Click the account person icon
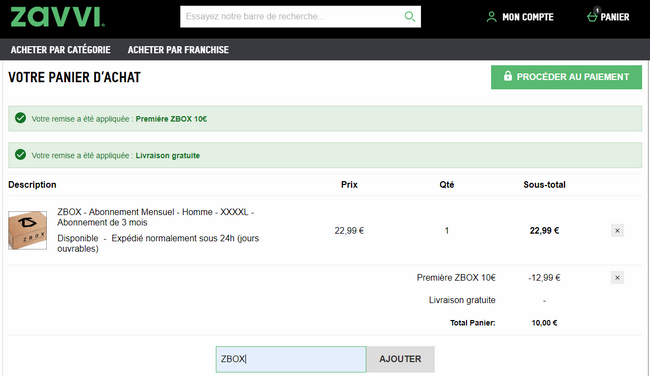The height and width of the screenshot is (376, 650). [x=491, y=17]
